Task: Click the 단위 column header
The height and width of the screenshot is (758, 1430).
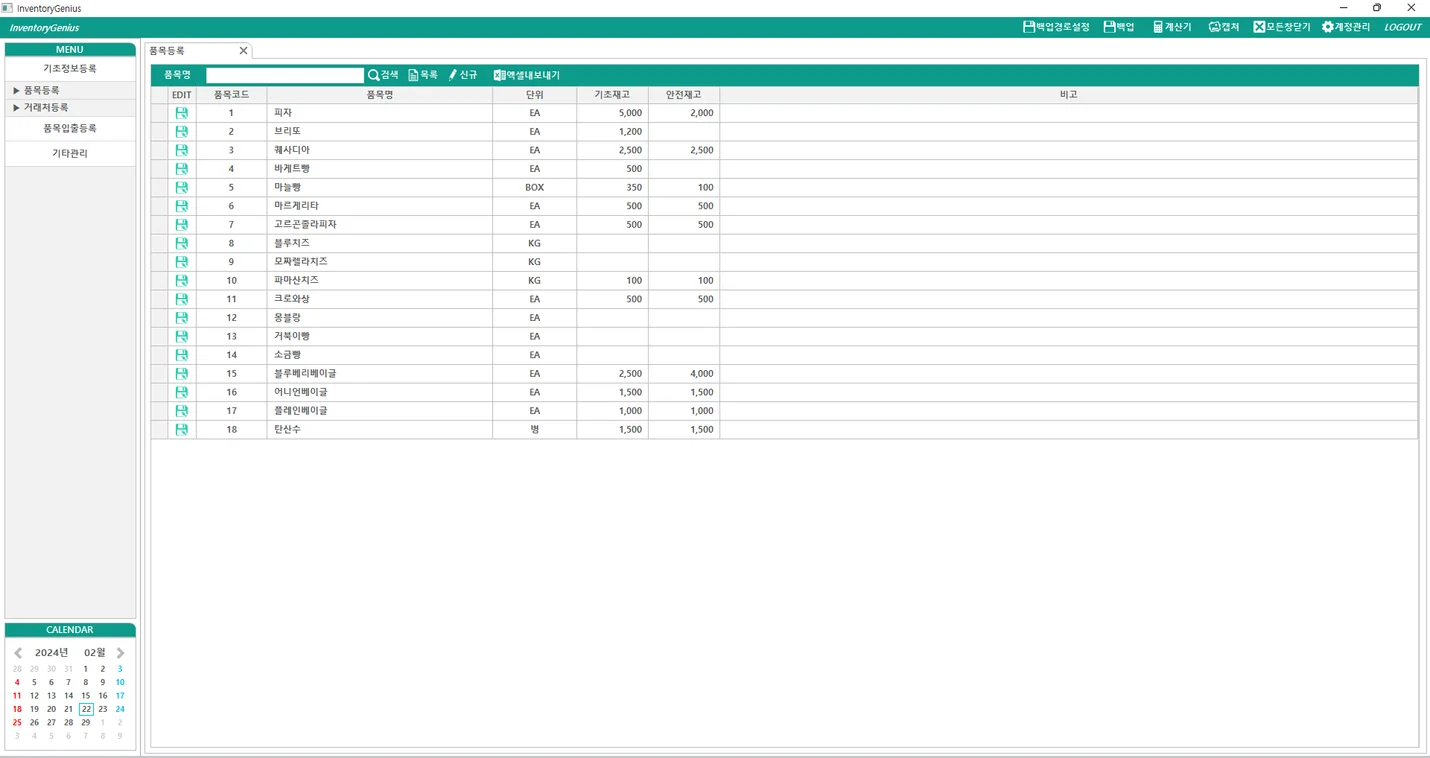Action: [x=534, y=95]
